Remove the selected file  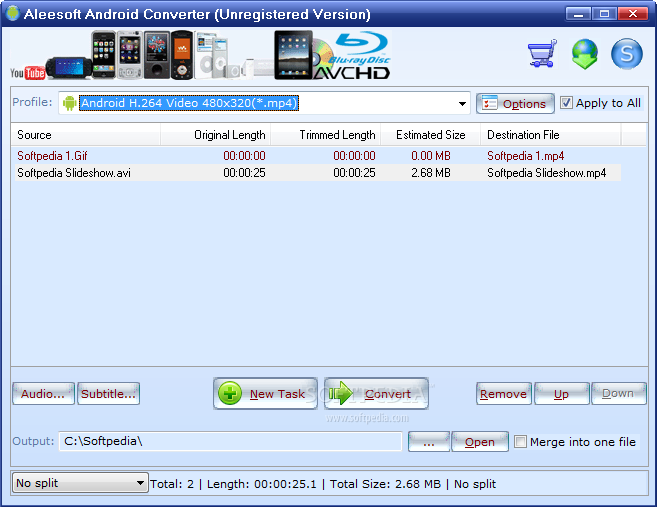(x=504, y=393)
